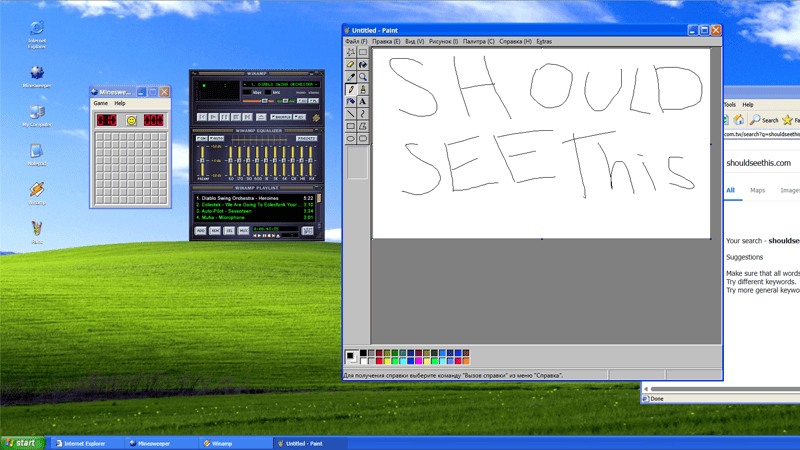
Task: Open Internet Explorer desktop icon
Action: coord(37,34)
